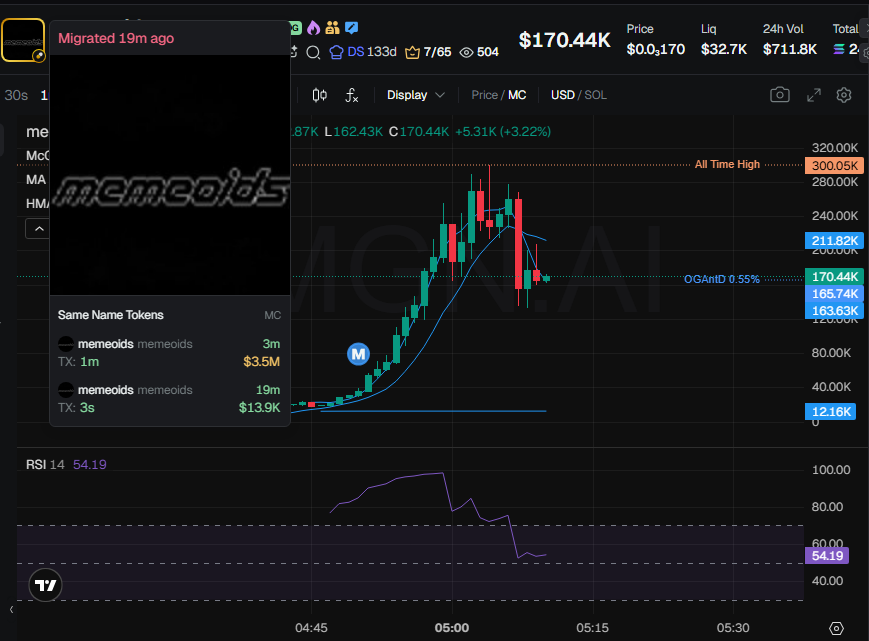Open the candlestick chart type selector
869x641 pixels.
(x=319, y=95)
